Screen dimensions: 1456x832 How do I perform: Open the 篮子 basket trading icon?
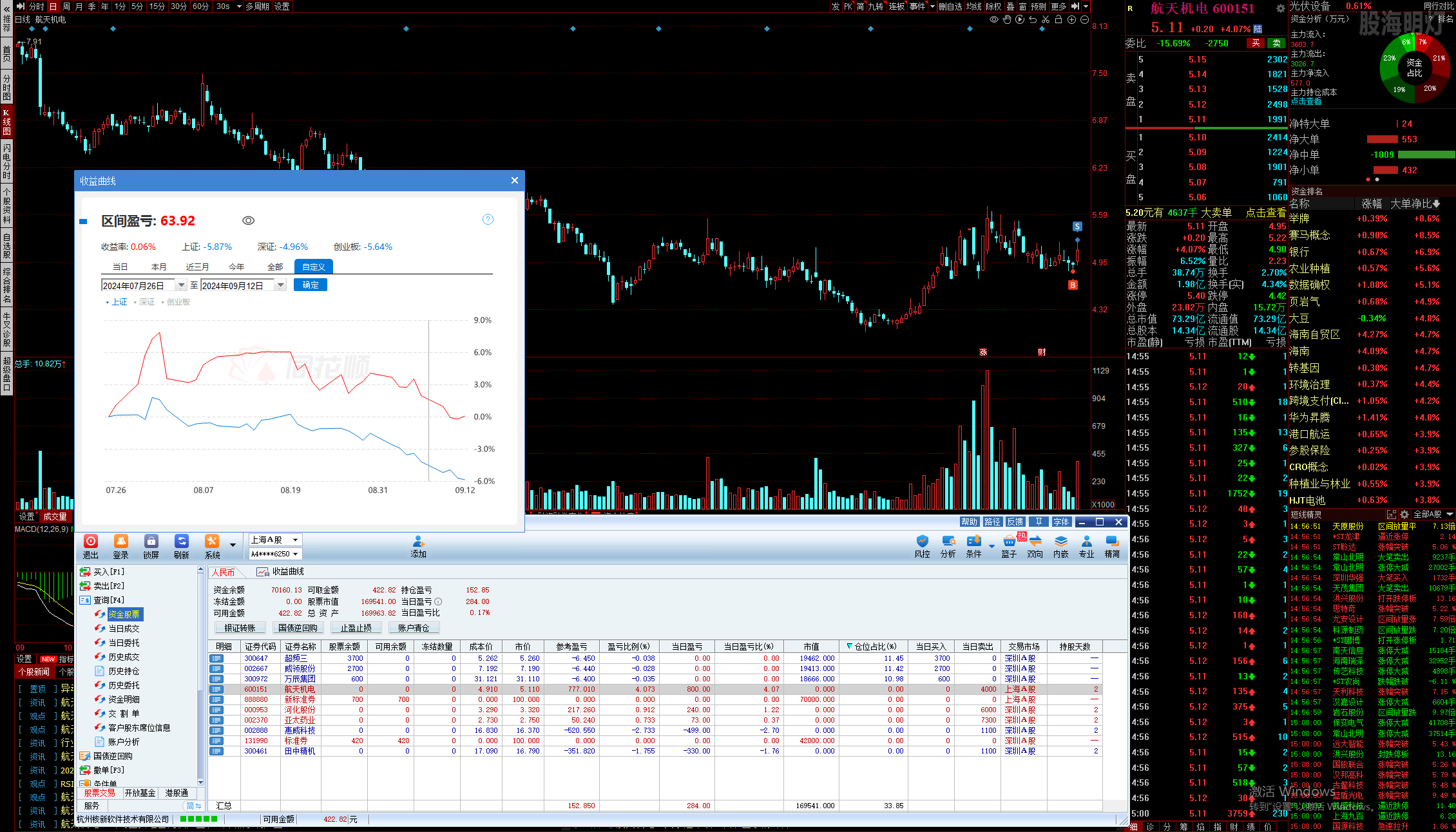coord(1010,546)
